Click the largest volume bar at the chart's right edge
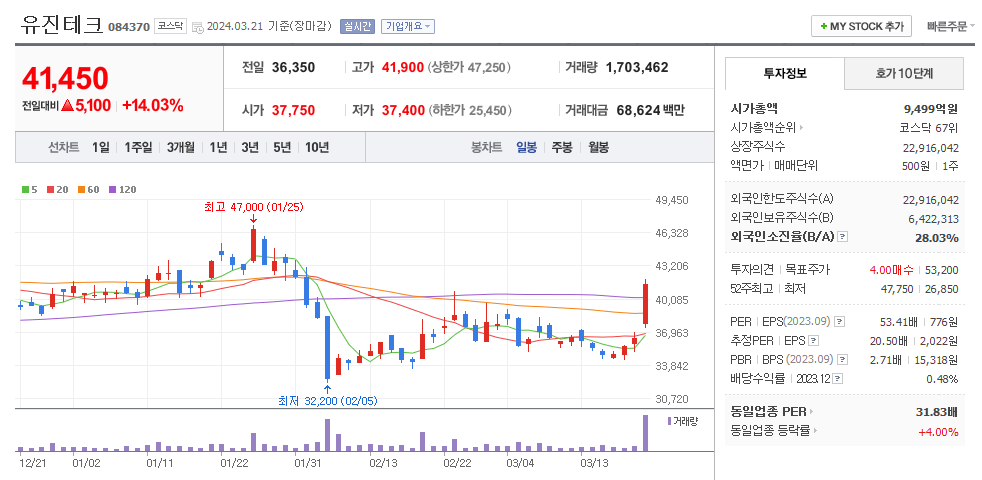Viewport: 982px width, 480px height. coord(645,433)
